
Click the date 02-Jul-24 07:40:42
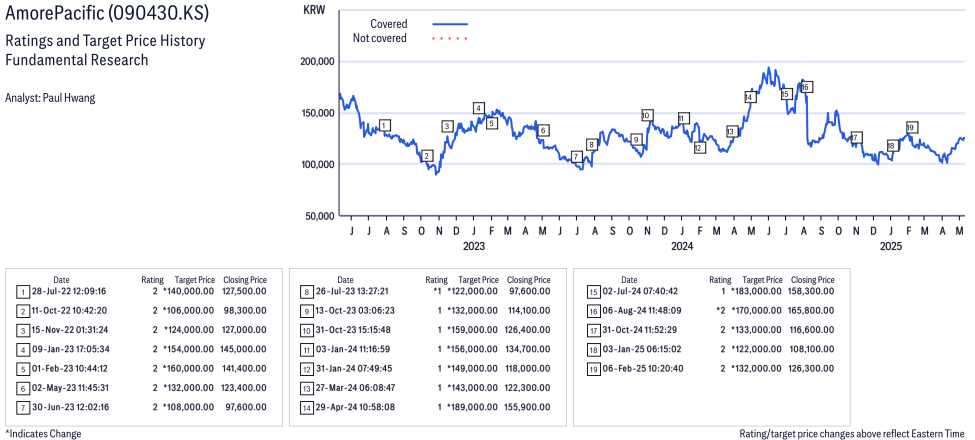[639, 291]
